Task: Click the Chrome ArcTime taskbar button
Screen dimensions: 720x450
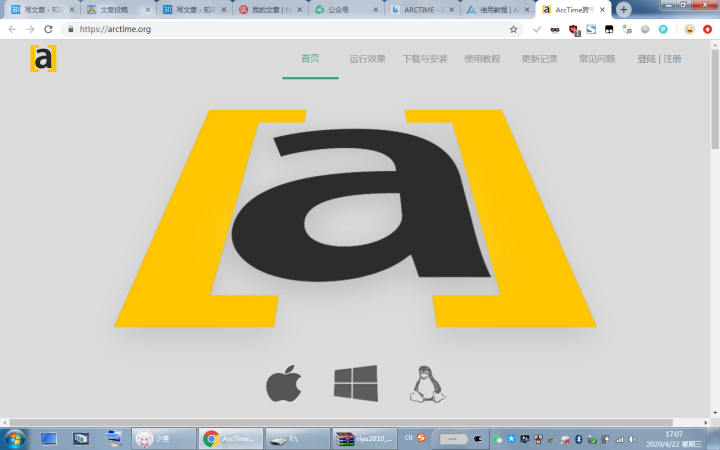Action: pyautogui.click(x=231, y=439)
